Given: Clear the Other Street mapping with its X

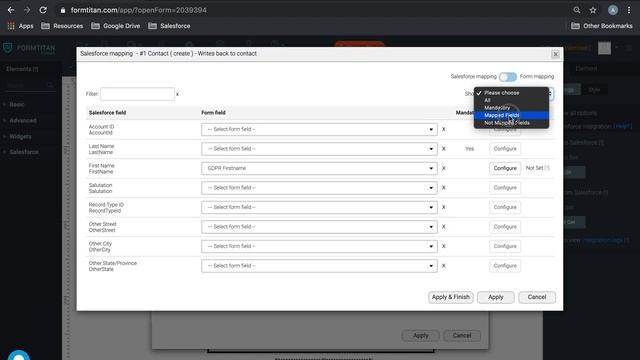Looking at the screenshot, I should [444, 227].
